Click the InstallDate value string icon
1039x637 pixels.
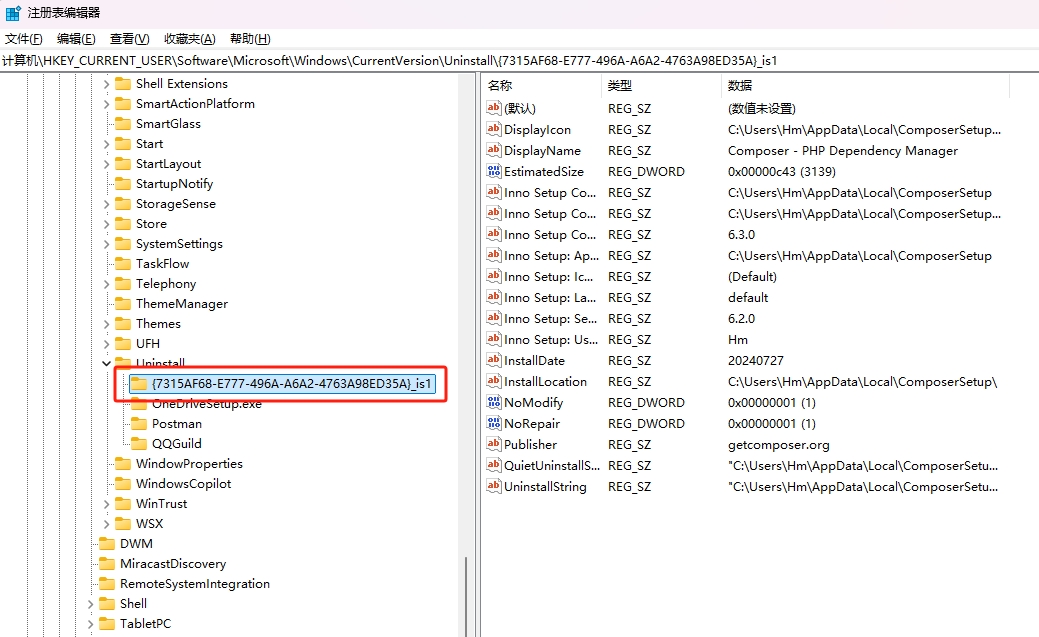(494, 360)
